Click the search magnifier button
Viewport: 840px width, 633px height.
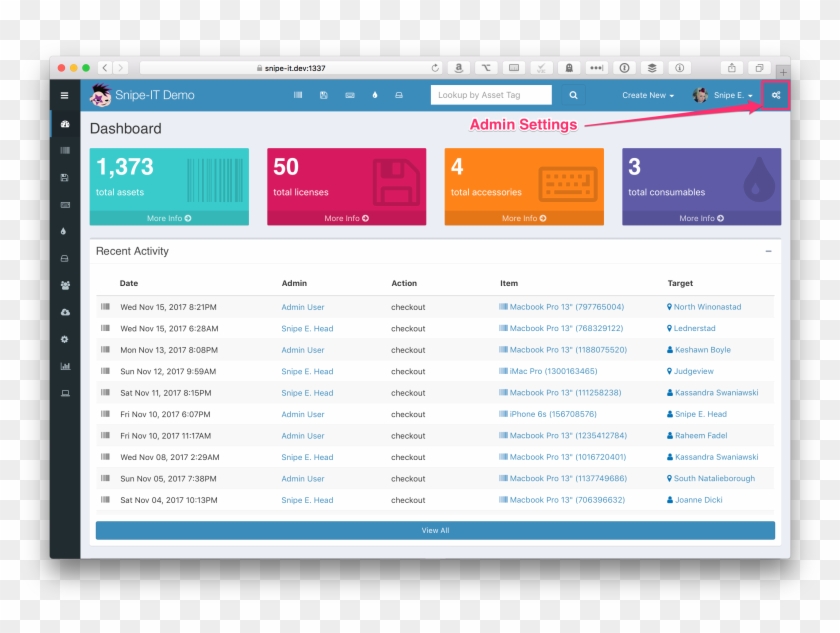[573, 95]
